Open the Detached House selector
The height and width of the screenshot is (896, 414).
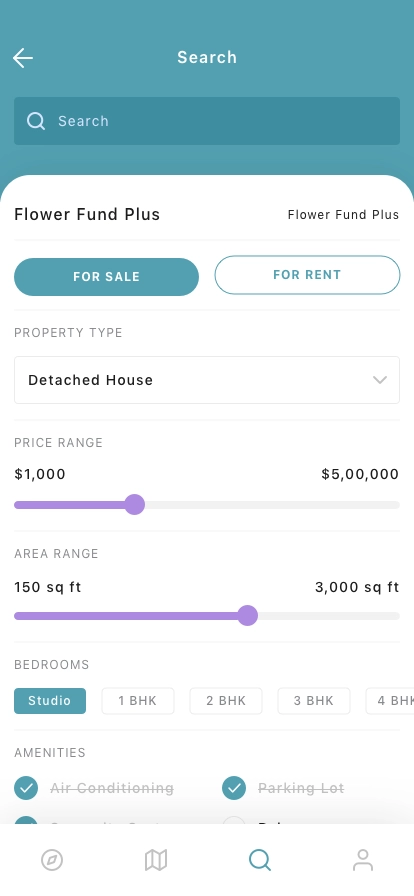(x=207, y=380)
